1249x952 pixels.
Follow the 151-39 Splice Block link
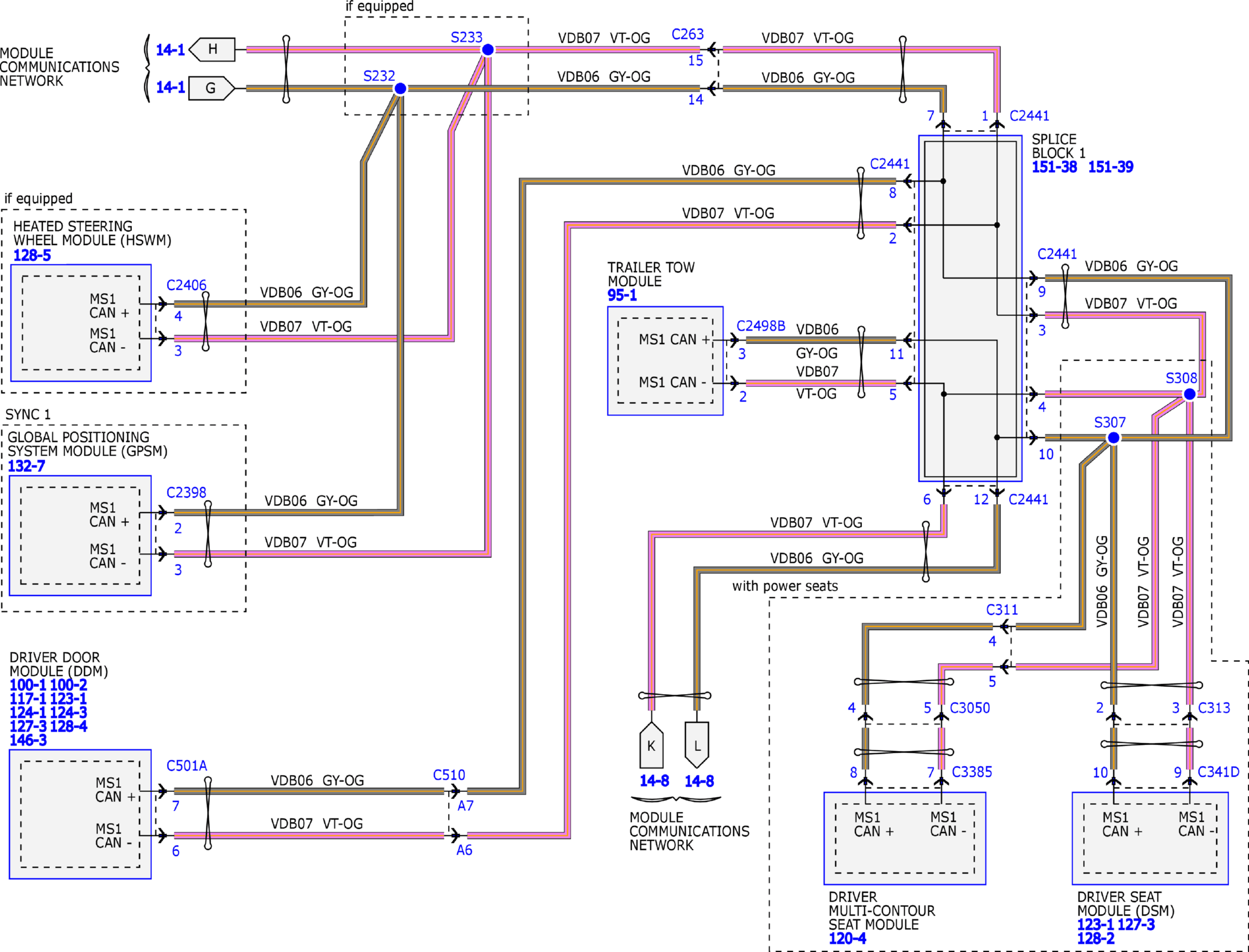pos(1110,167)
